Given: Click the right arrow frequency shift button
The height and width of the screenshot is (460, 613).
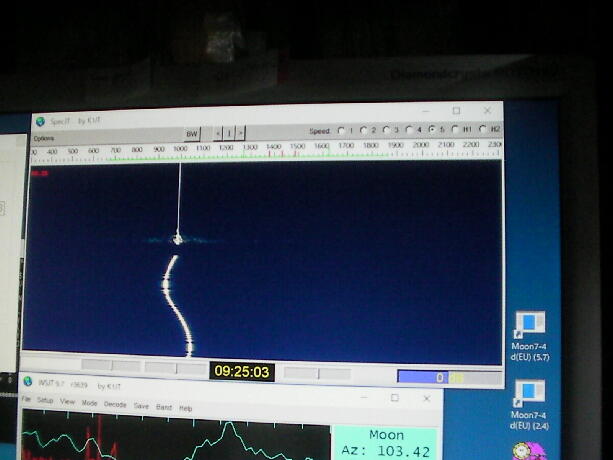Looking at the screenshot, I should pyautogui.click(x=240, y=132).
